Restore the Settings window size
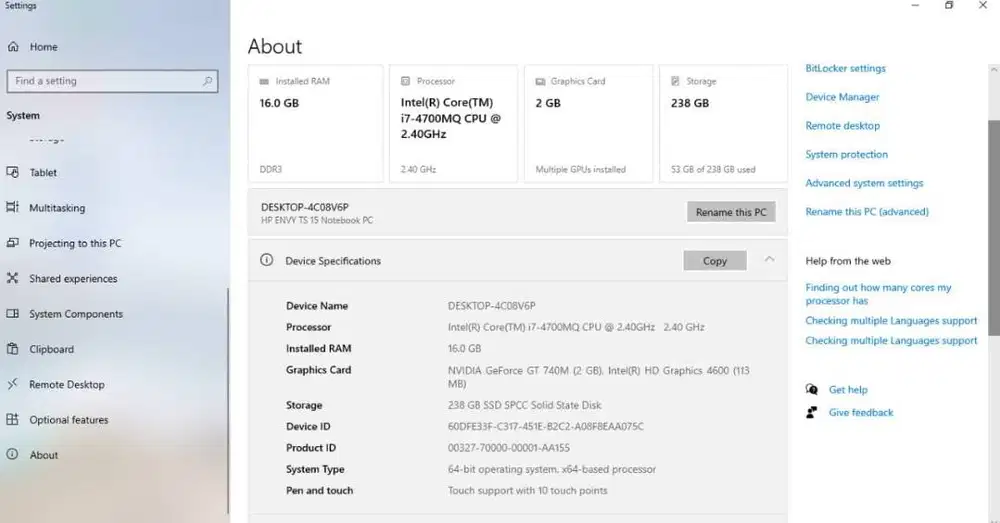This screenshot has width=1000, height=523. click(x=949, y=5)
